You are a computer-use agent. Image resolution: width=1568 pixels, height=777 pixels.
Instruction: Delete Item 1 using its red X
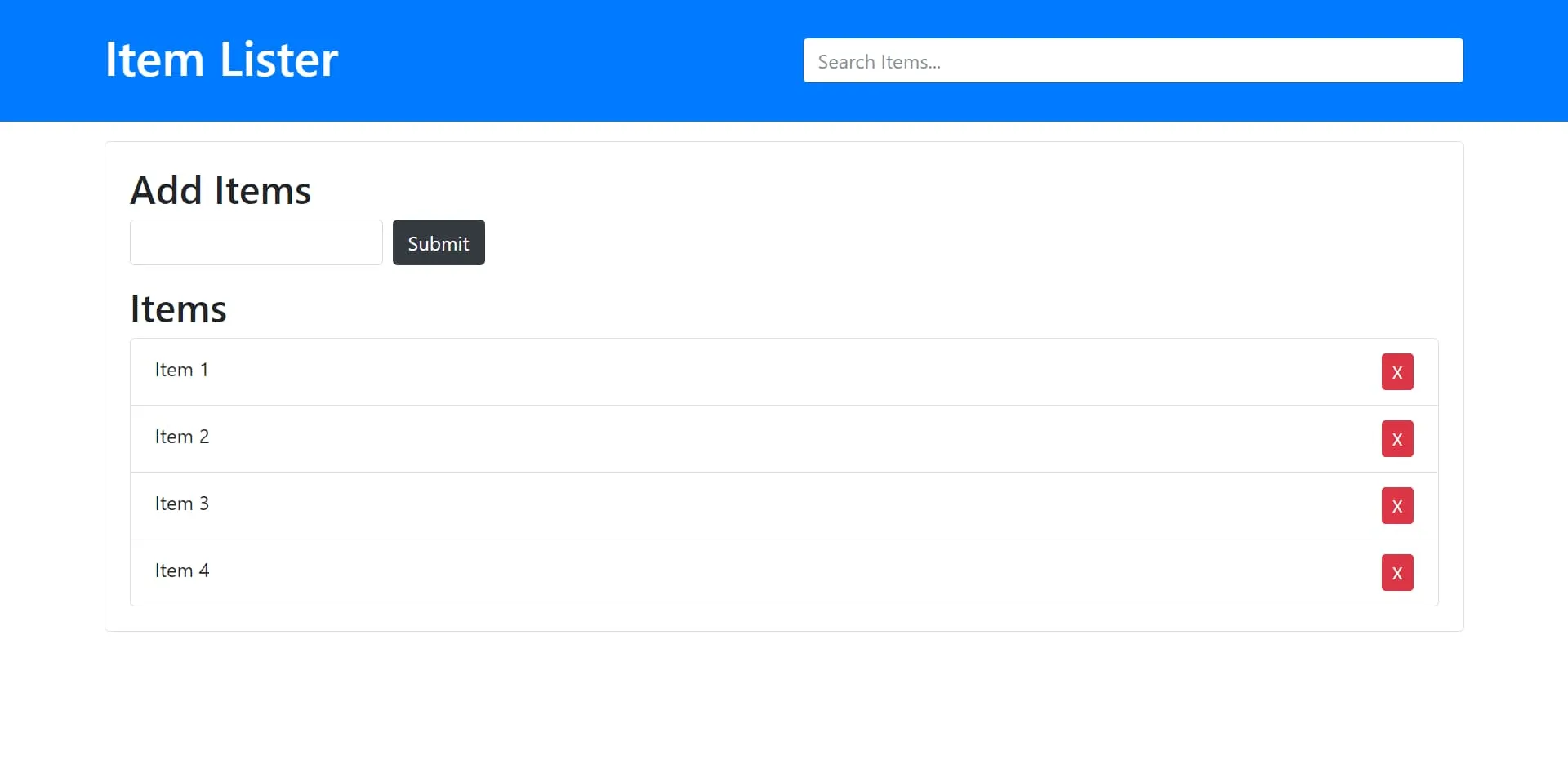coord(1396,372)
